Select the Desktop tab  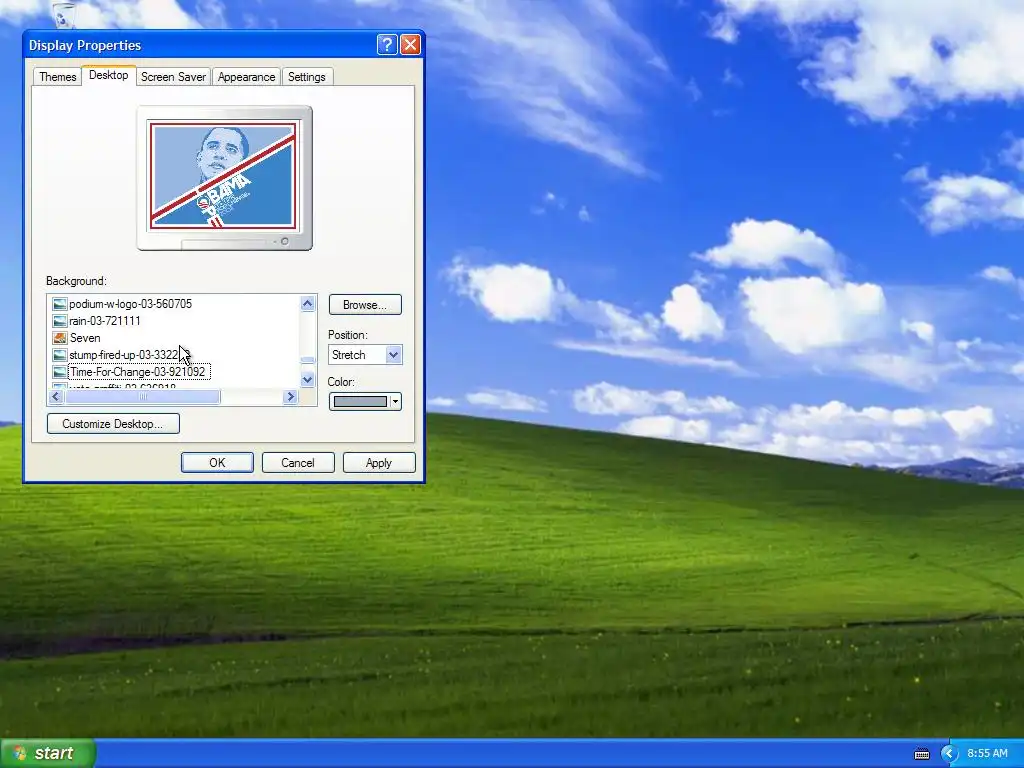108,75
